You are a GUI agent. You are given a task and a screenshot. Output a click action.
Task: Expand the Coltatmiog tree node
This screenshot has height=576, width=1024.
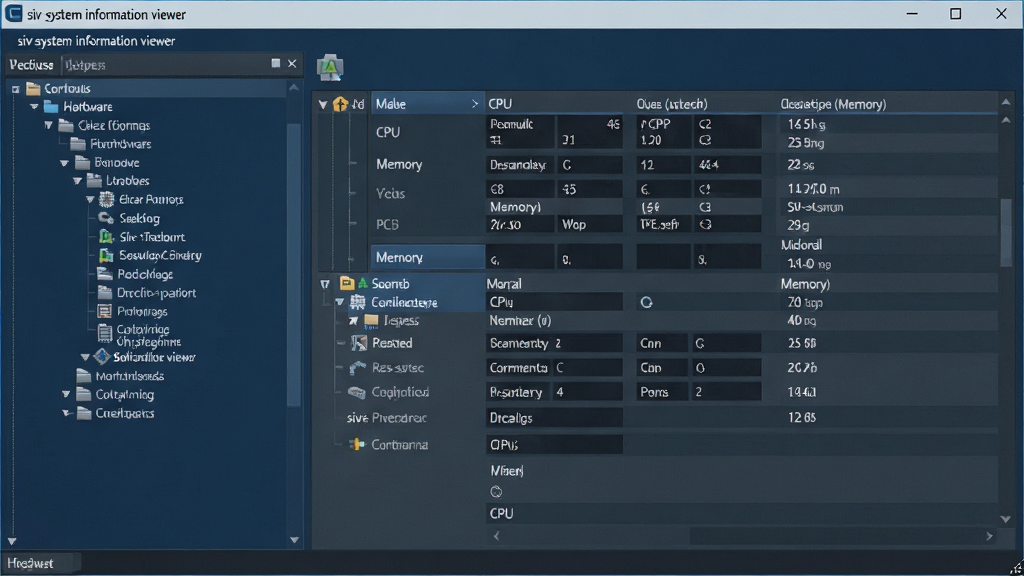tap(66, 394)
